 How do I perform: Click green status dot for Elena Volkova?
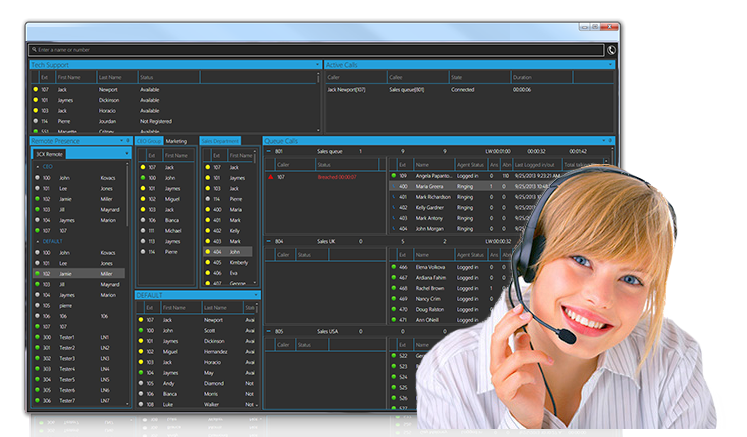(x=393, y=268)
